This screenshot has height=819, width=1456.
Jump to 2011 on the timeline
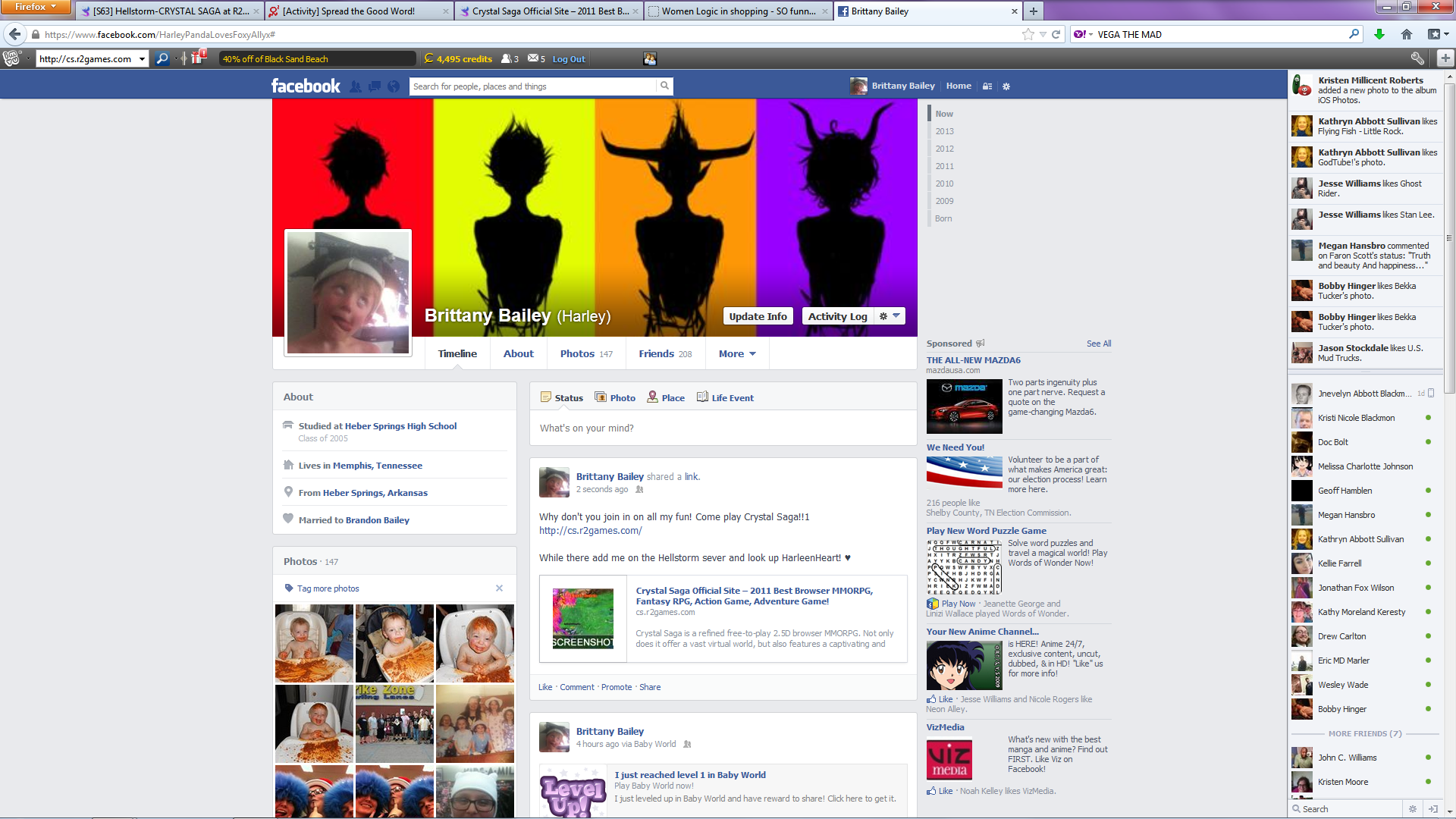944,166
